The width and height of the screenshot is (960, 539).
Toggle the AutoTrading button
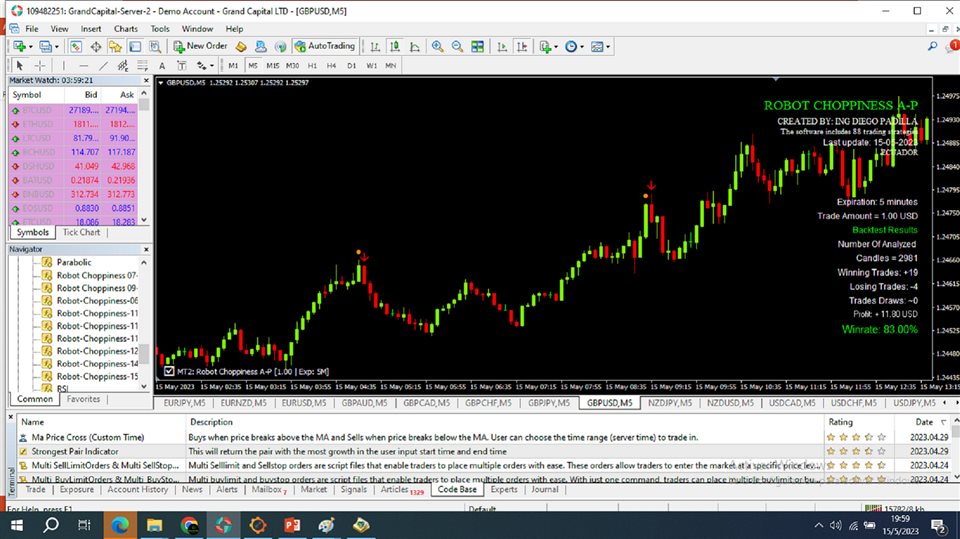coord(325,46)
